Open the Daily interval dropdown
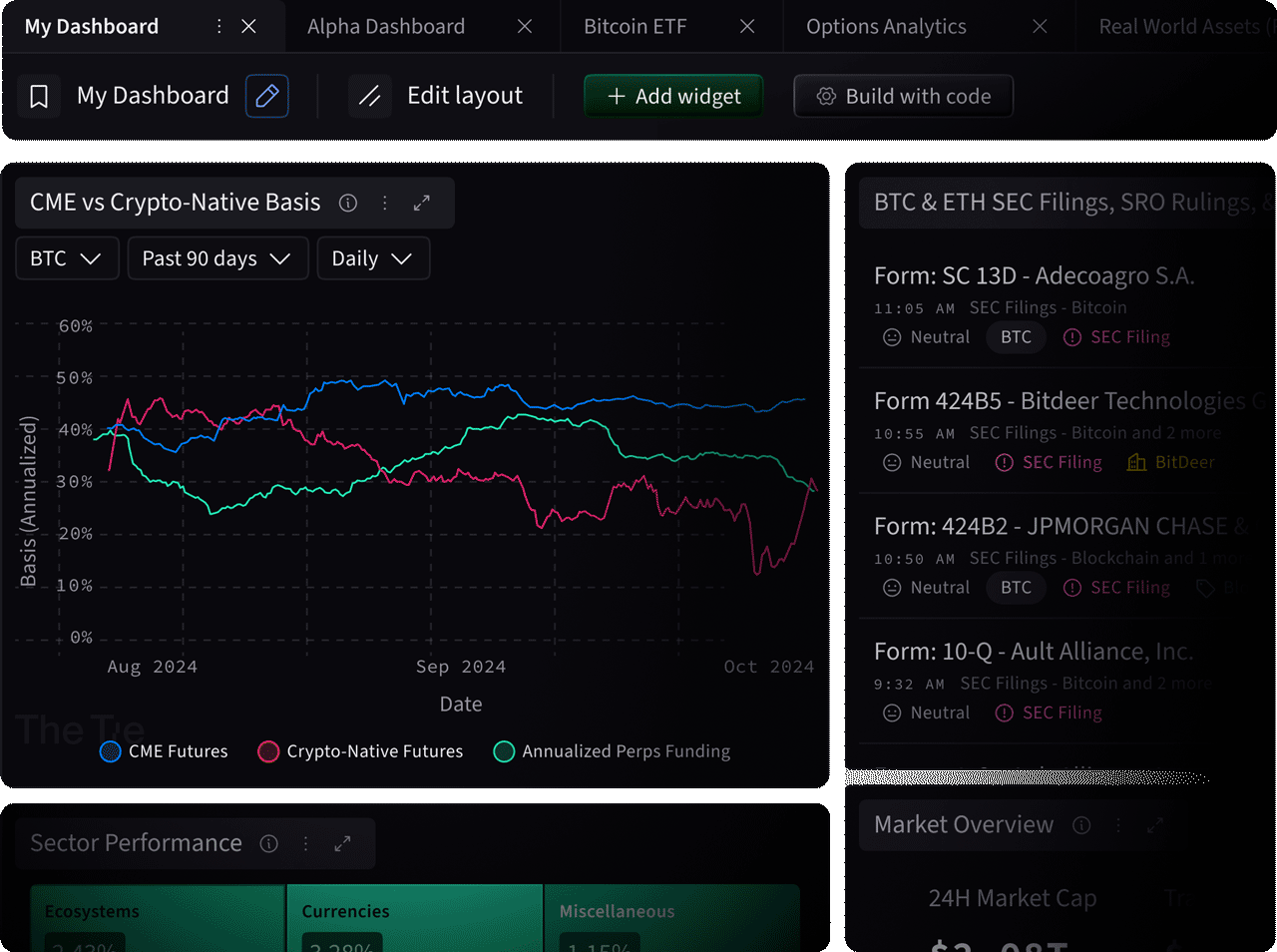Screen dimensions: 1277x952 click(373, 257)
